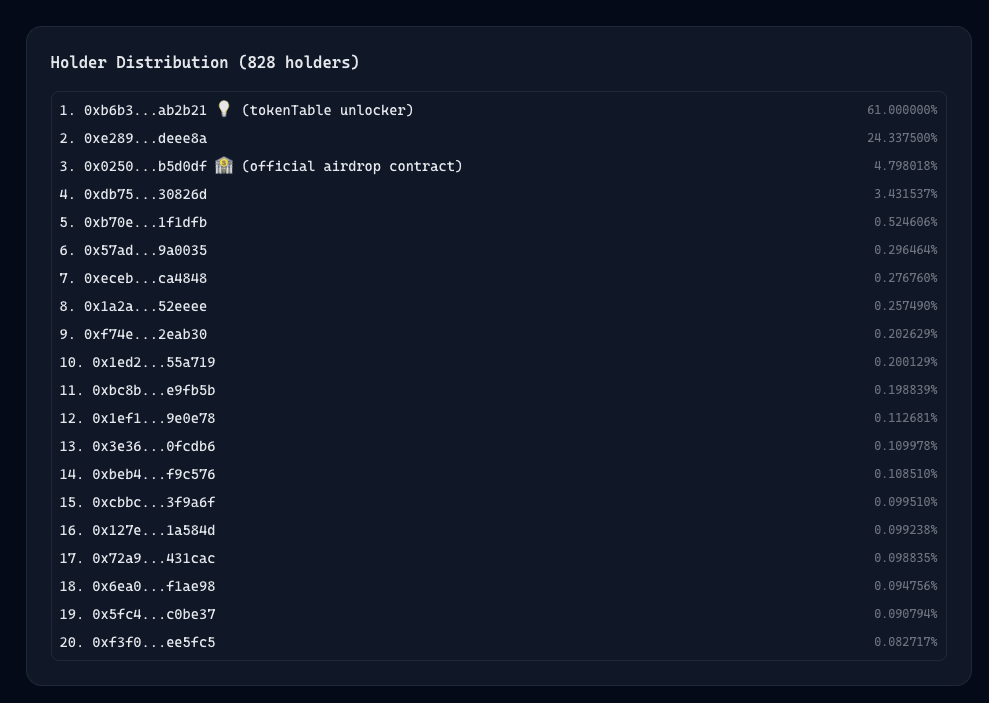
Task: Open holder 0xbc8b...e9fb5b
Action: [153, 390]
